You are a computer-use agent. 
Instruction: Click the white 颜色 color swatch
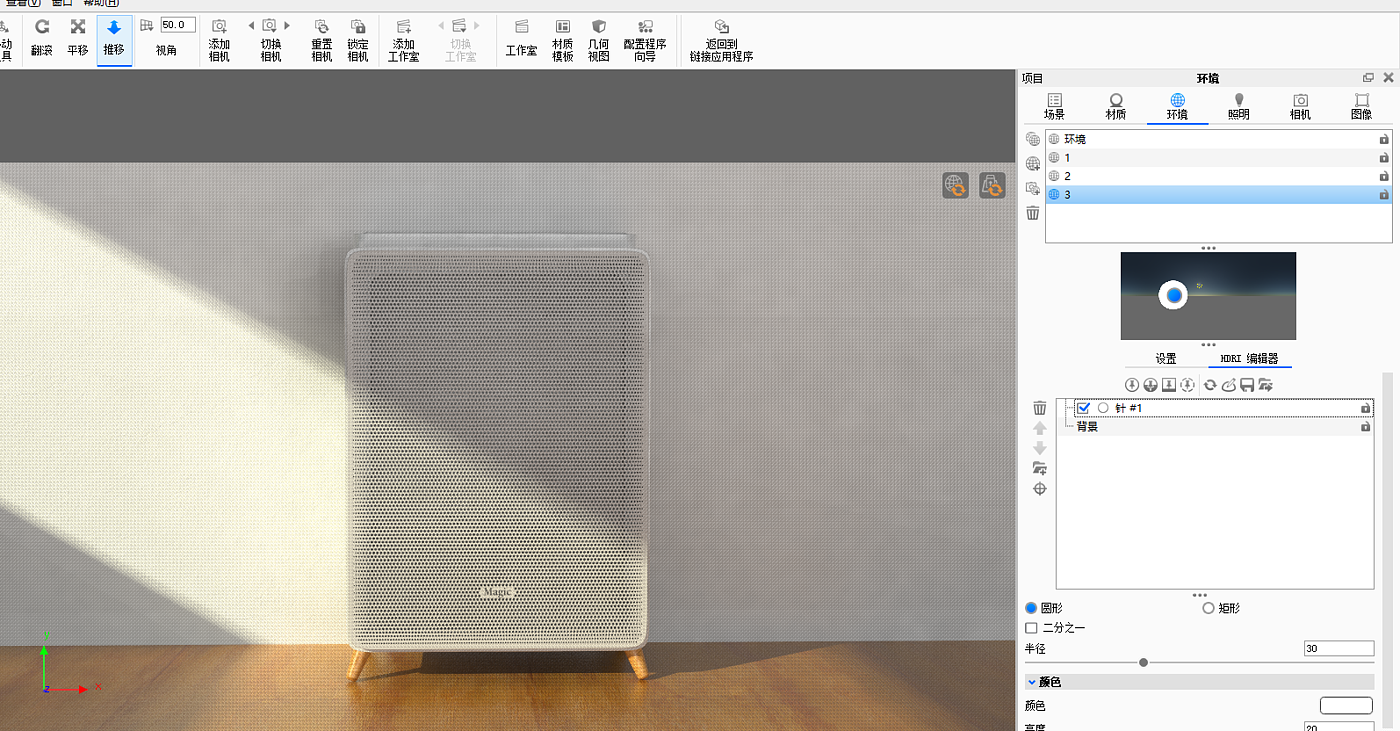pos(1345,706)
